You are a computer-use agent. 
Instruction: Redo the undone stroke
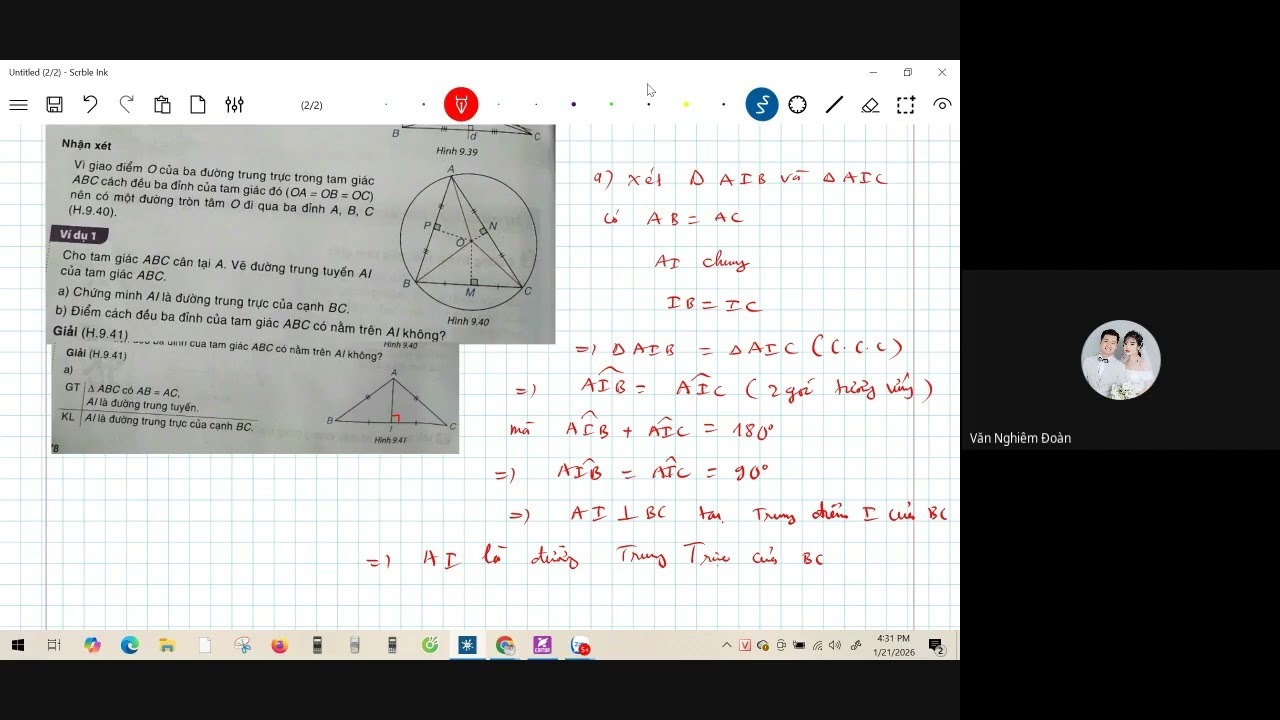(x=127, y=104)
